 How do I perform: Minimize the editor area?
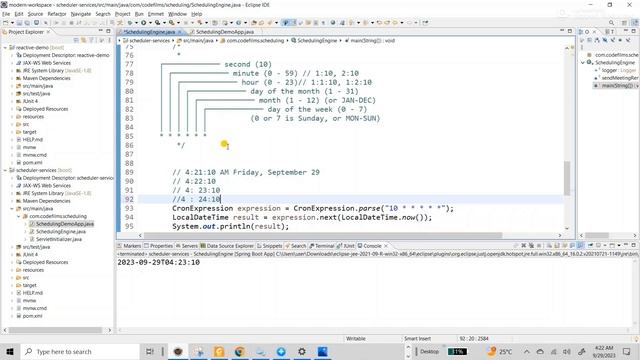(562, 31)
